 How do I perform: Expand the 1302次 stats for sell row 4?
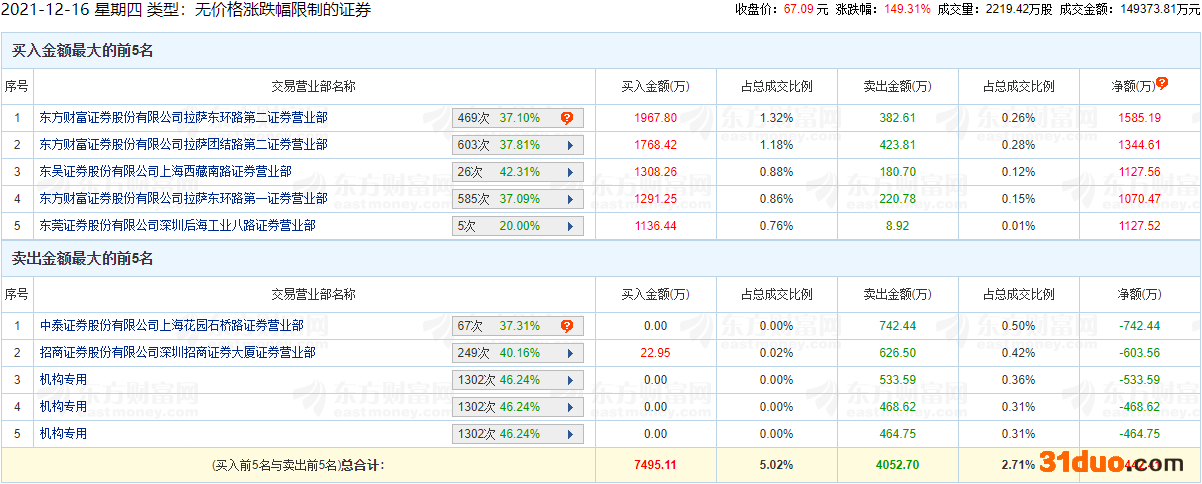tap(568, 407)
